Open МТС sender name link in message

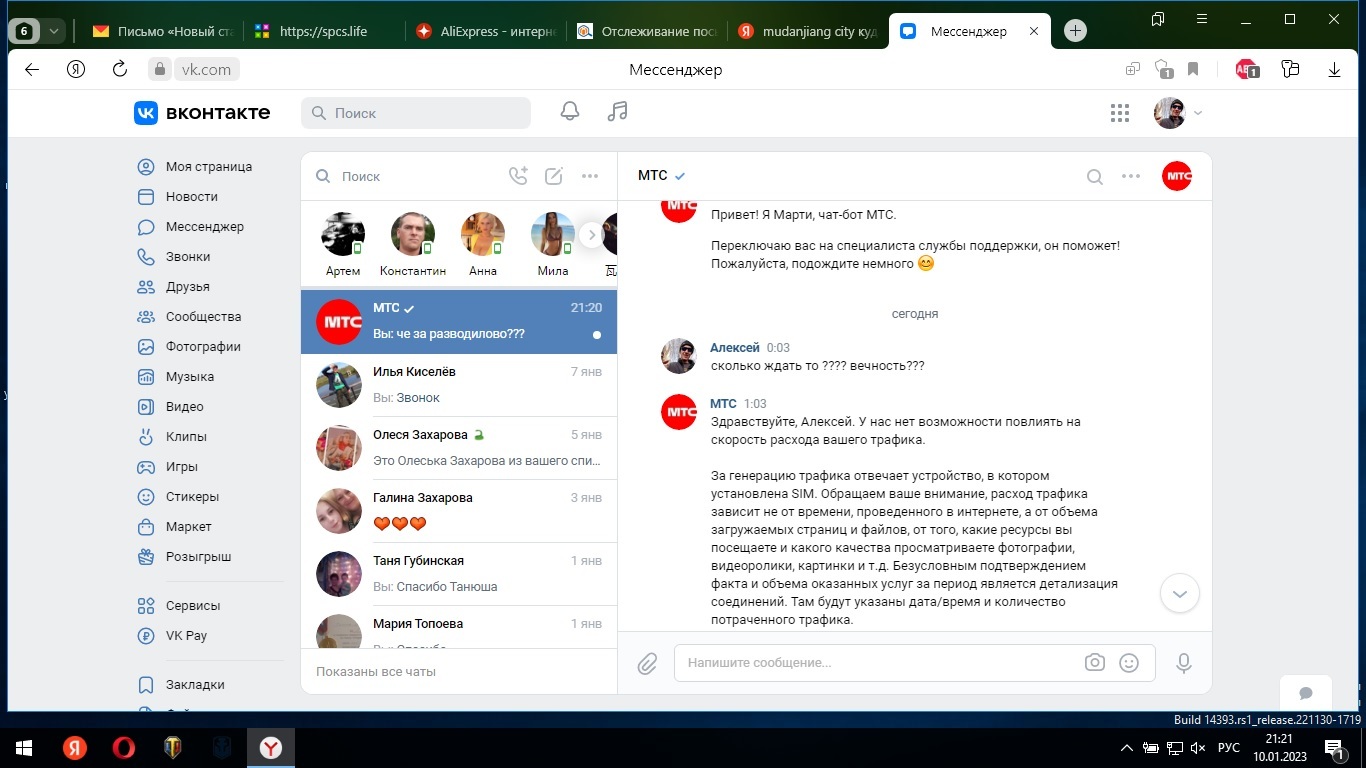point(723,403)
